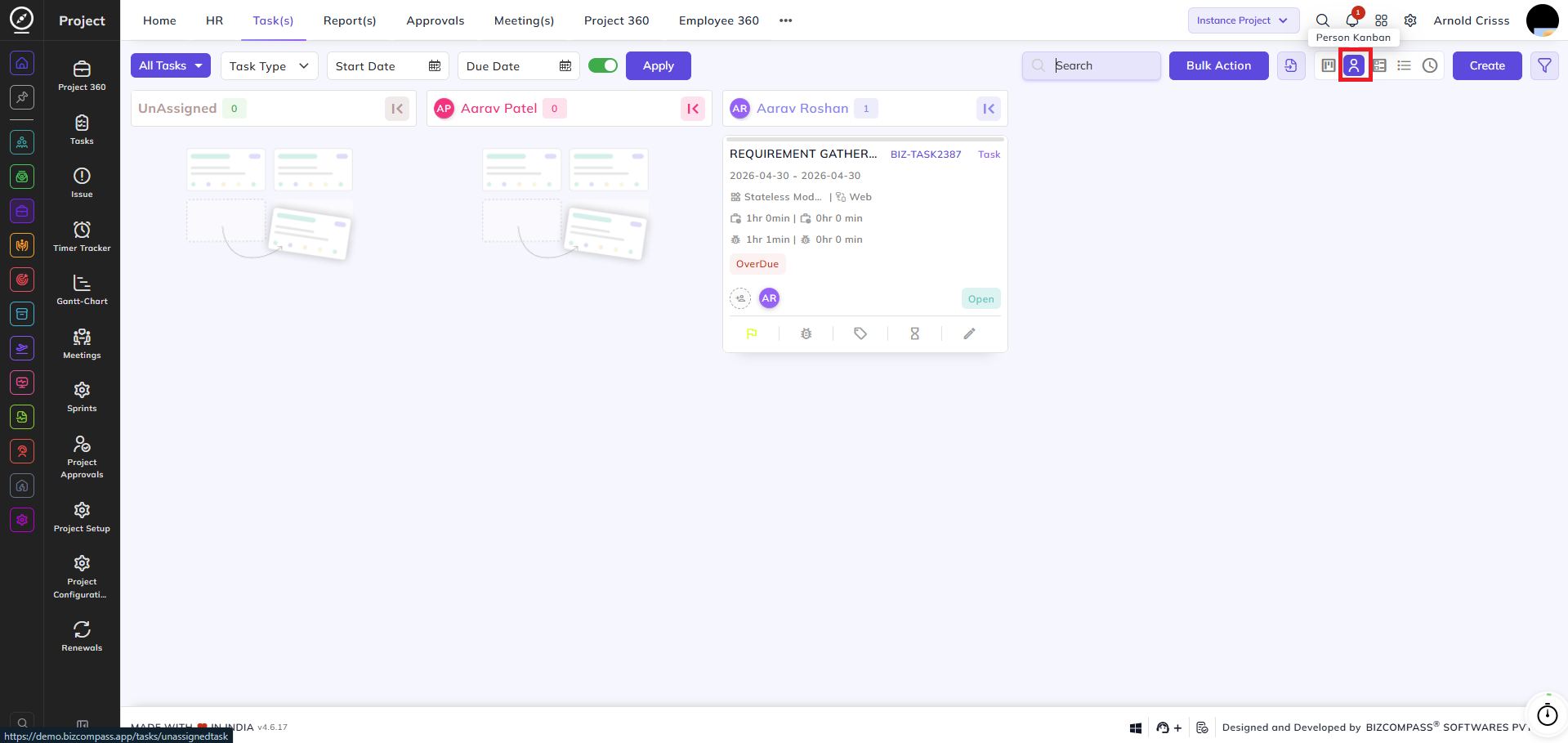The height and width of the screenshot is (743, 1568).
Task: Open the Due Date calendar picker
Action: click(x=565, y=66)
